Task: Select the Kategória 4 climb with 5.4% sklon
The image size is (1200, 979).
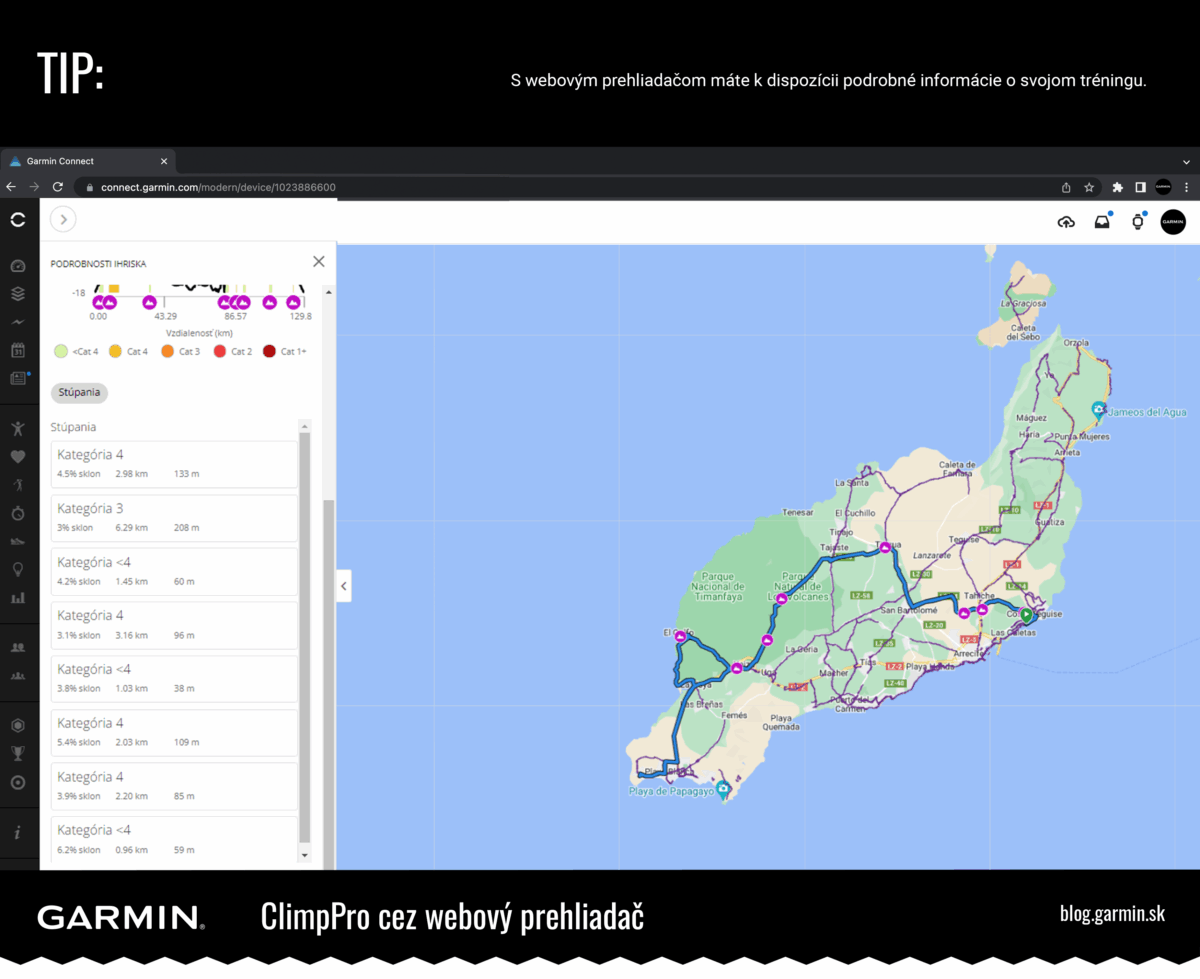Action: pyautogui.click(x=174, y=732)
